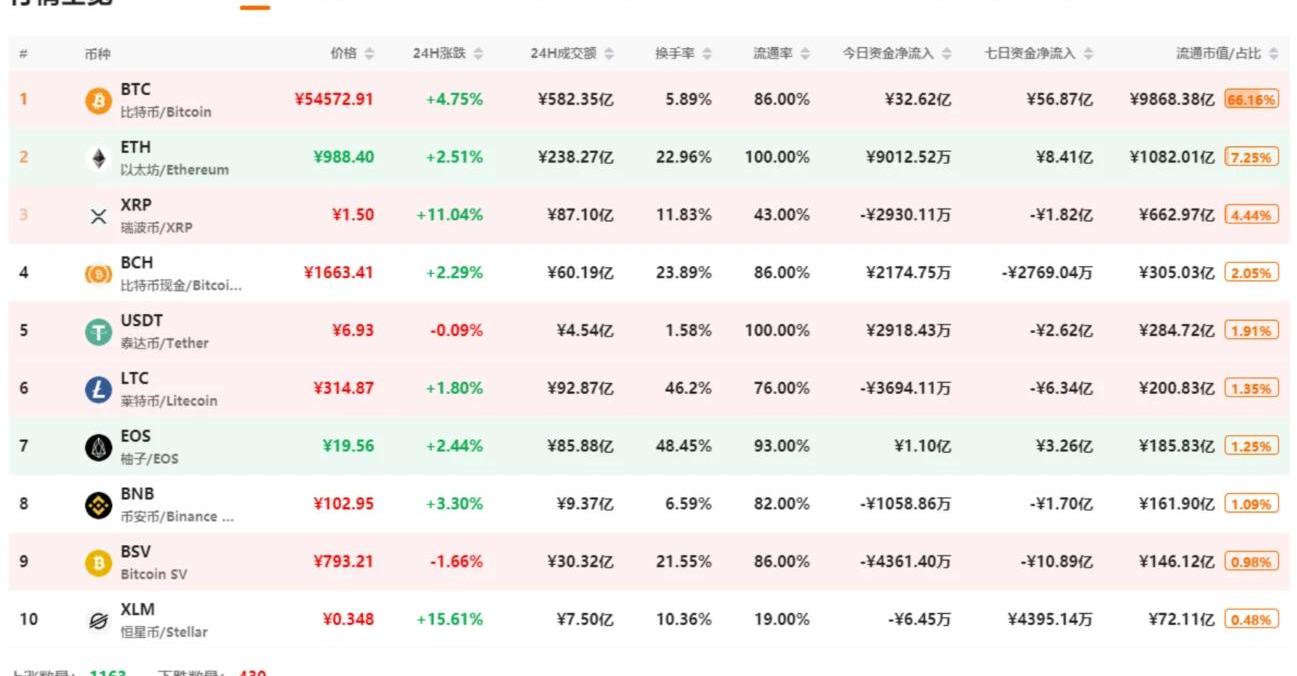Click the Tether USDT coin icon
The width and height of the screenshot is (1297, 676).
[x=98, y=332]
